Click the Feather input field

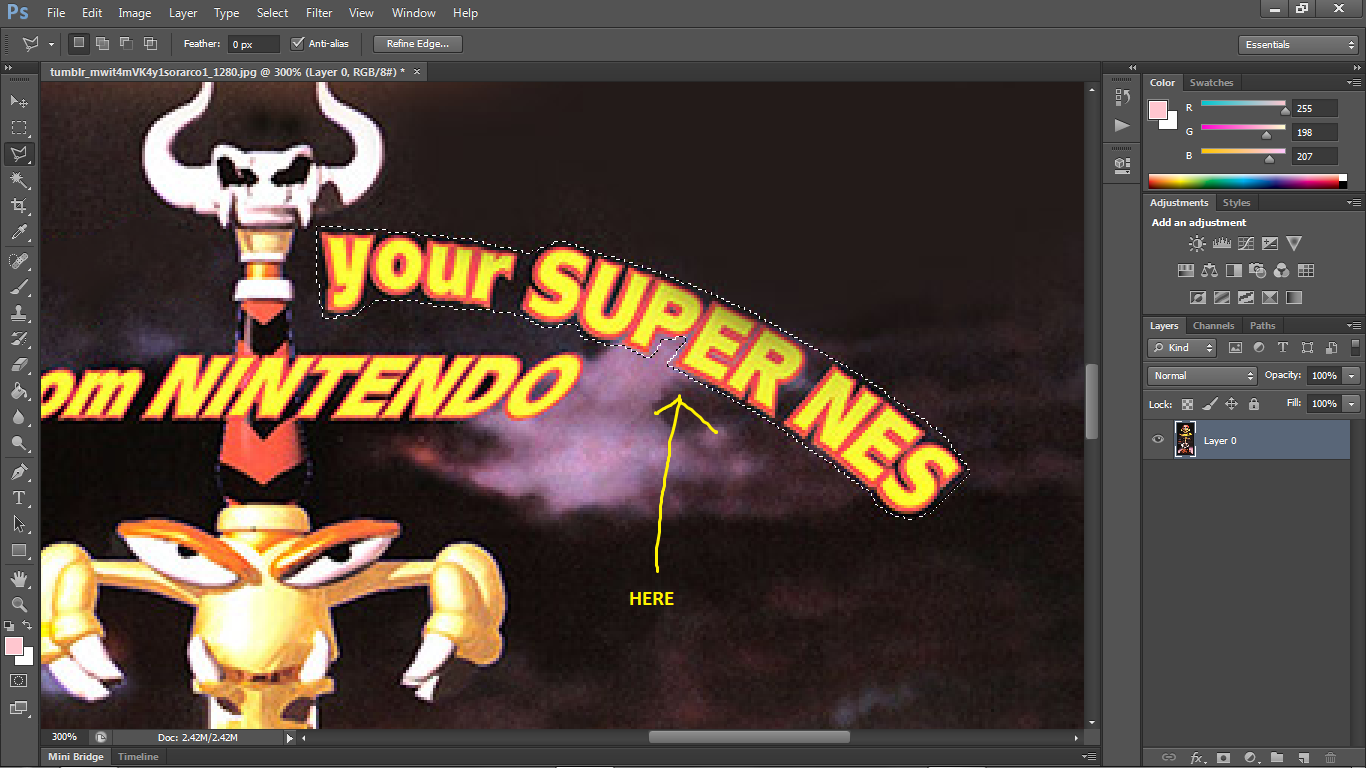click(x=254, y=45)
